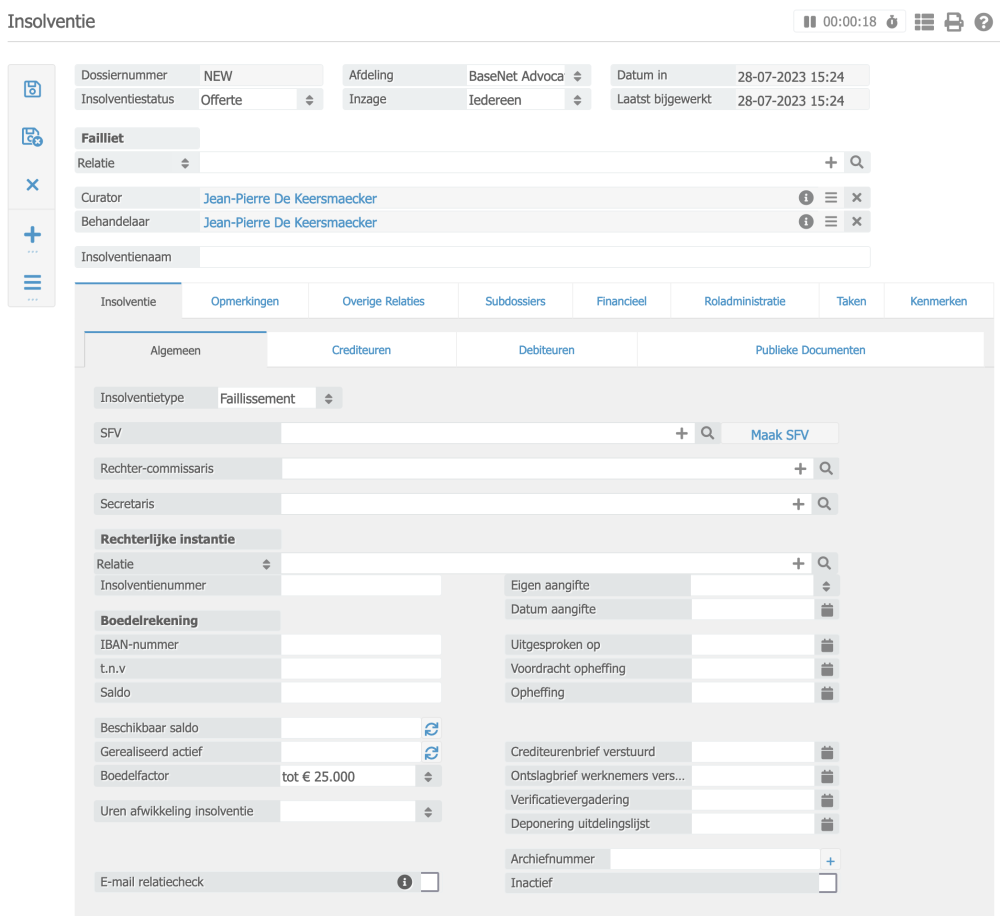
Task: Open the Crediteuren sub-tab
Action: [361, 350]
